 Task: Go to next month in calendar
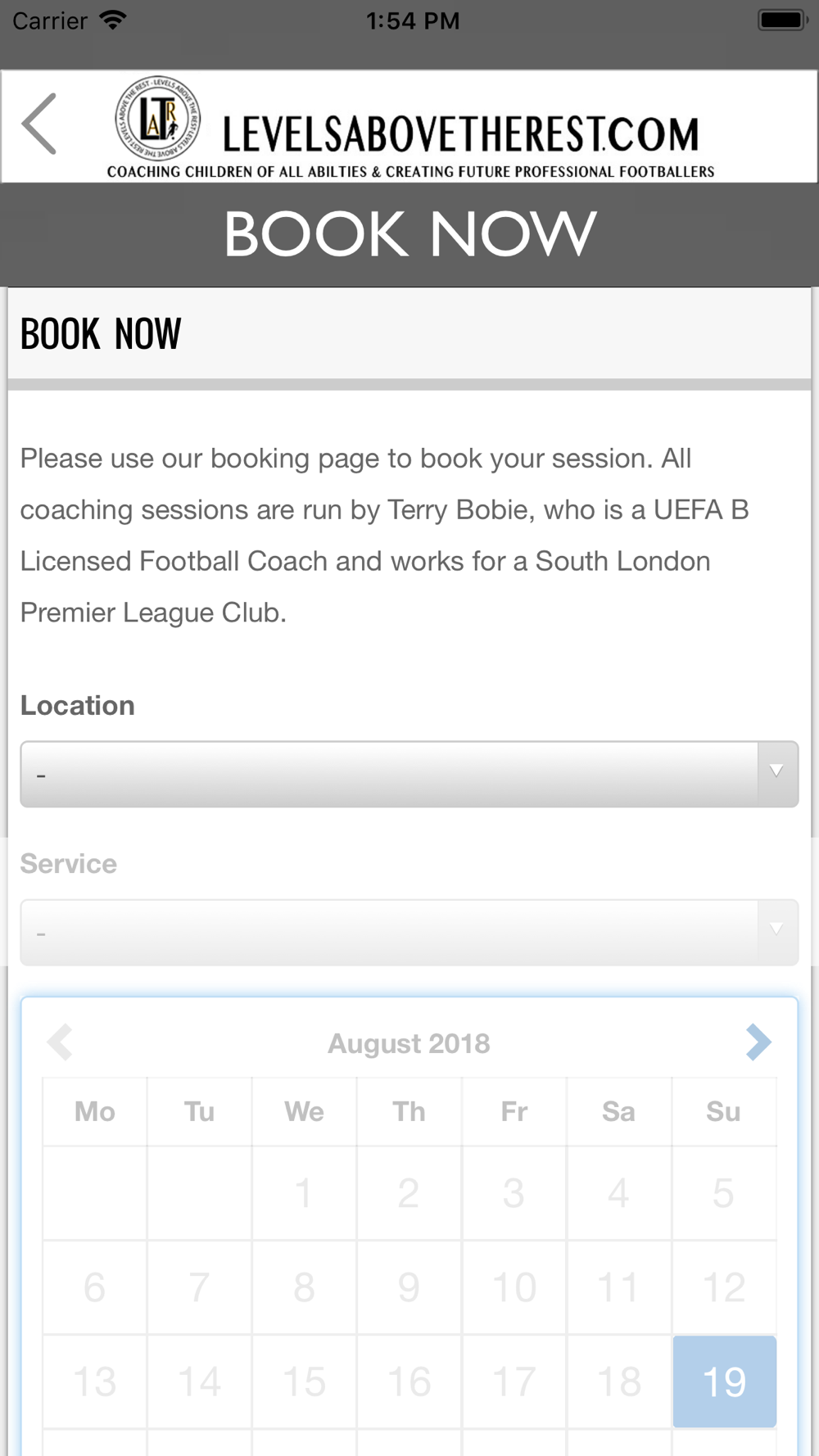(758, 1042)
